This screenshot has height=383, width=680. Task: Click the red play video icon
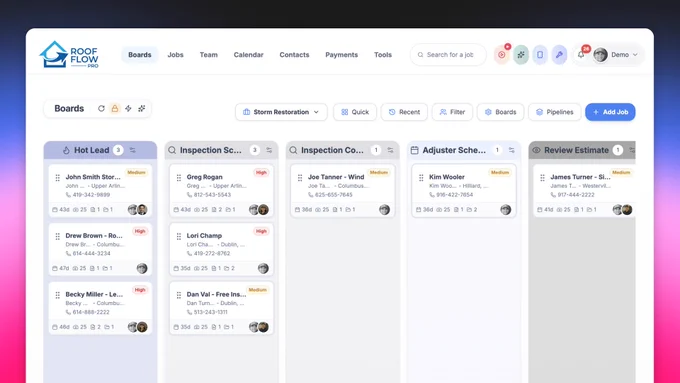[x=502, y=55]
